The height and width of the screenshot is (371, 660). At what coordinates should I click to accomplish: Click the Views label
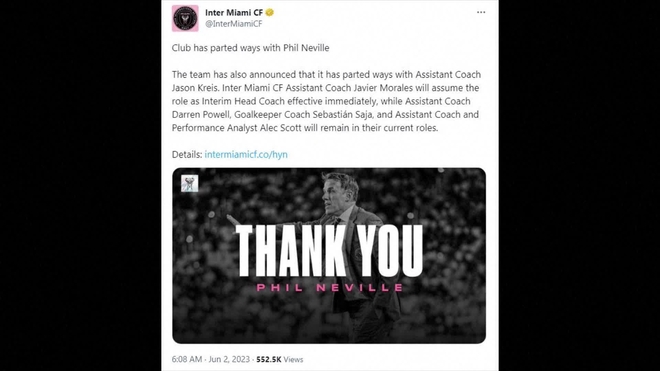tap(293, 359)
